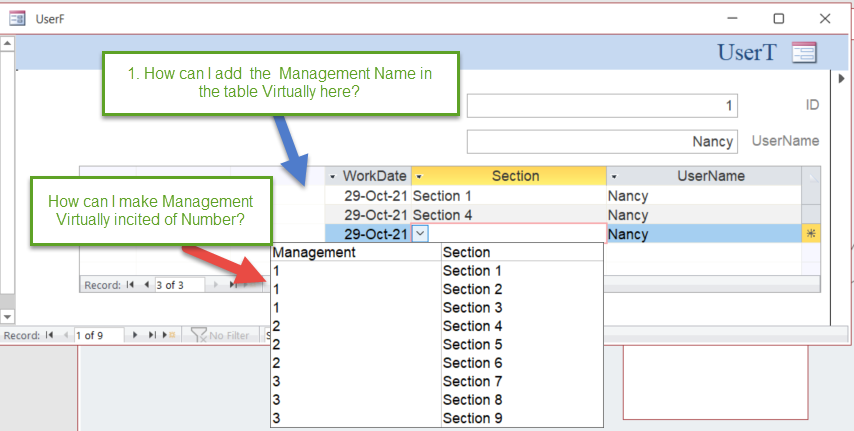The width and height of the screenshot is (854, 431).
Task: Choose Section 5 from the dropdown list
Action: pos(437,345)
